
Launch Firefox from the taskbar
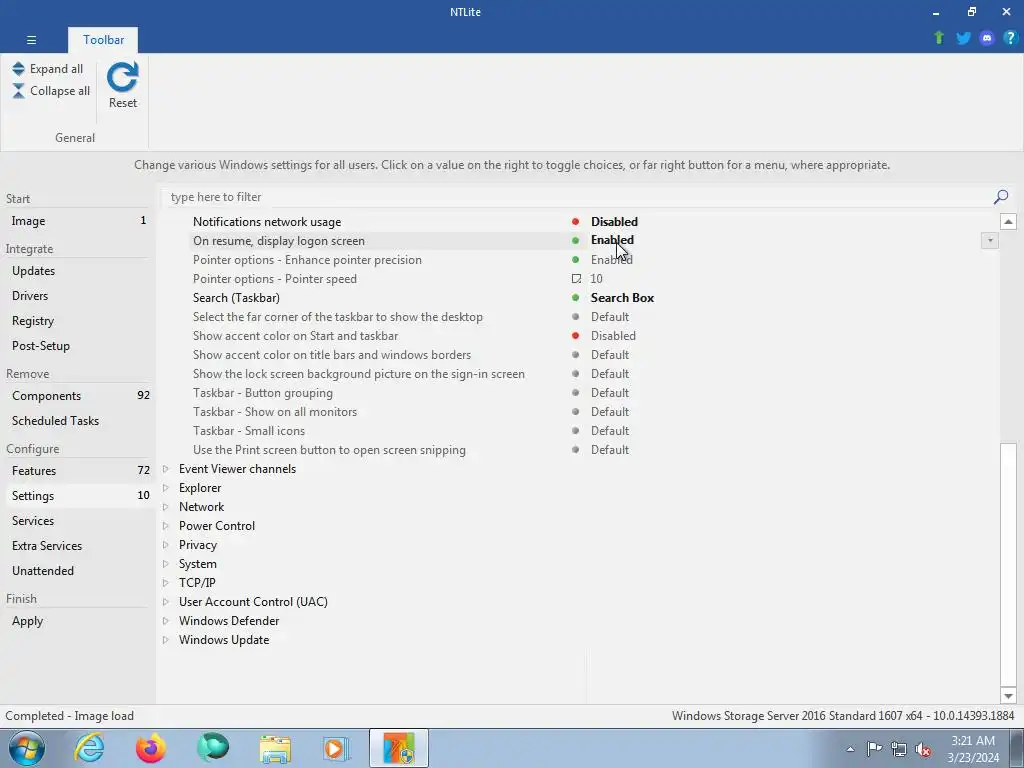[x=151, y=748]
